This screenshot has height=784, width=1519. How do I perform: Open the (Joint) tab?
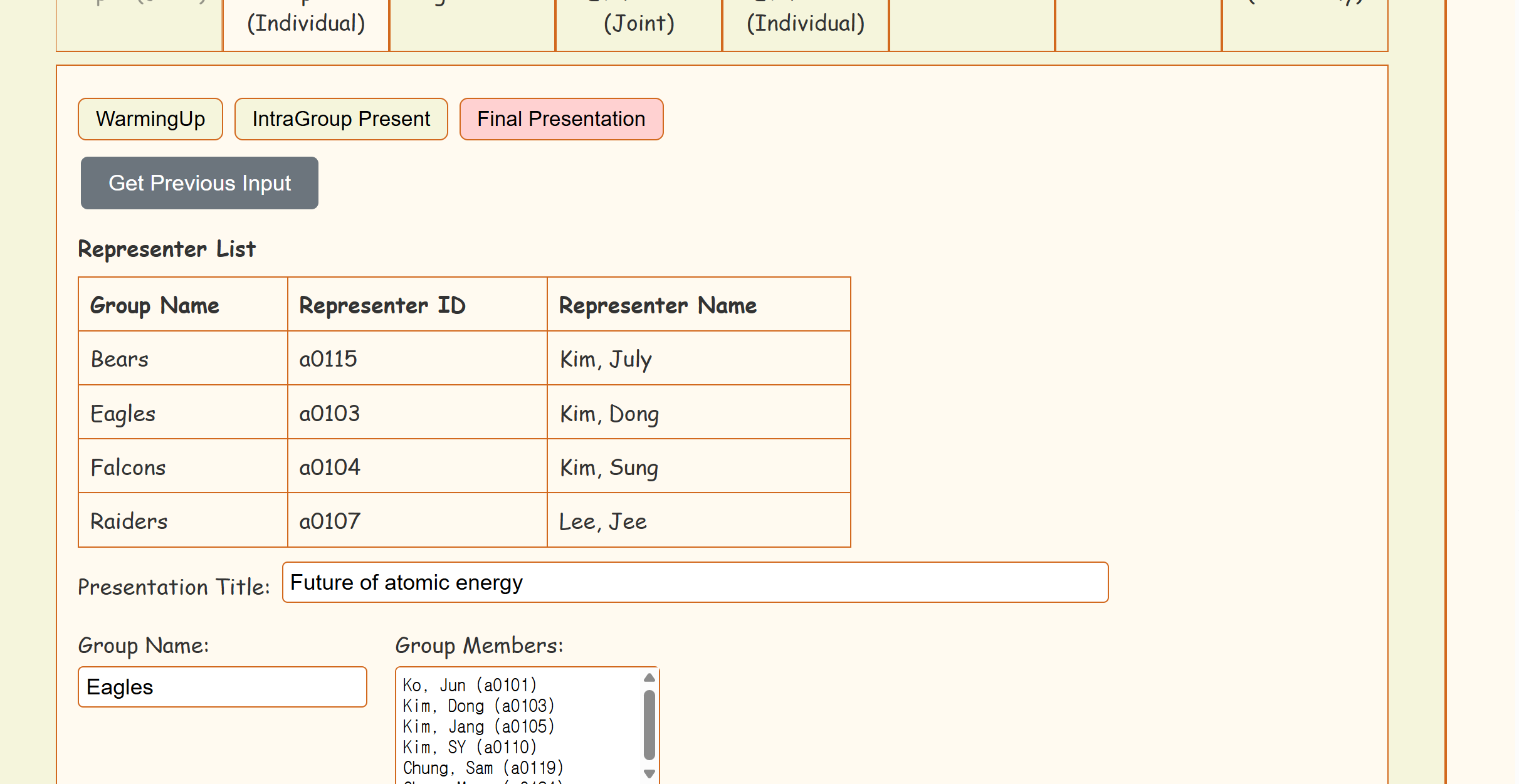[x=639, y=24]
